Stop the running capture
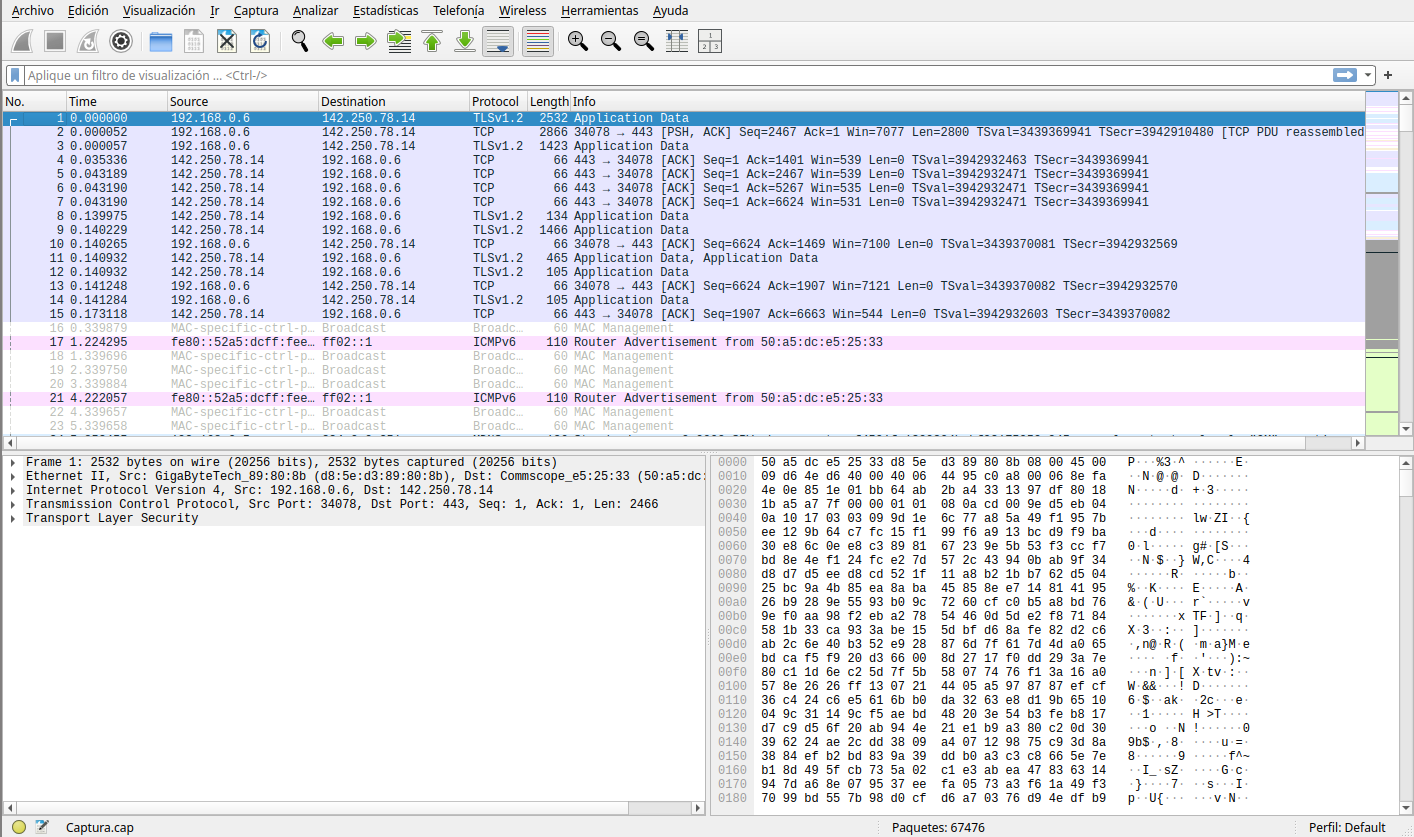This screenshot has width=1414, height=837. pos(55,41)
